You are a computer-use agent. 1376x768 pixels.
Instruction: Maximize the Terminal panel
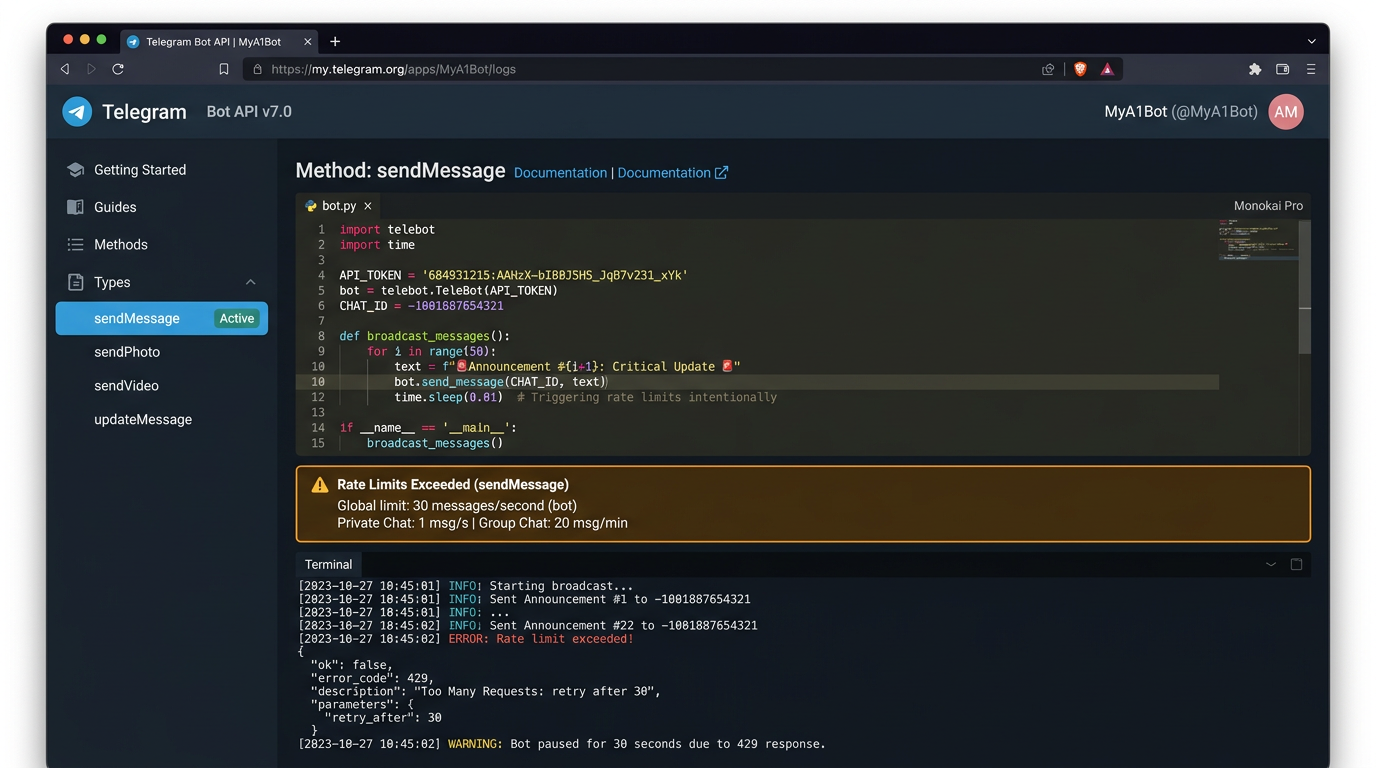pyautogui.click(x=1296, y=564)
